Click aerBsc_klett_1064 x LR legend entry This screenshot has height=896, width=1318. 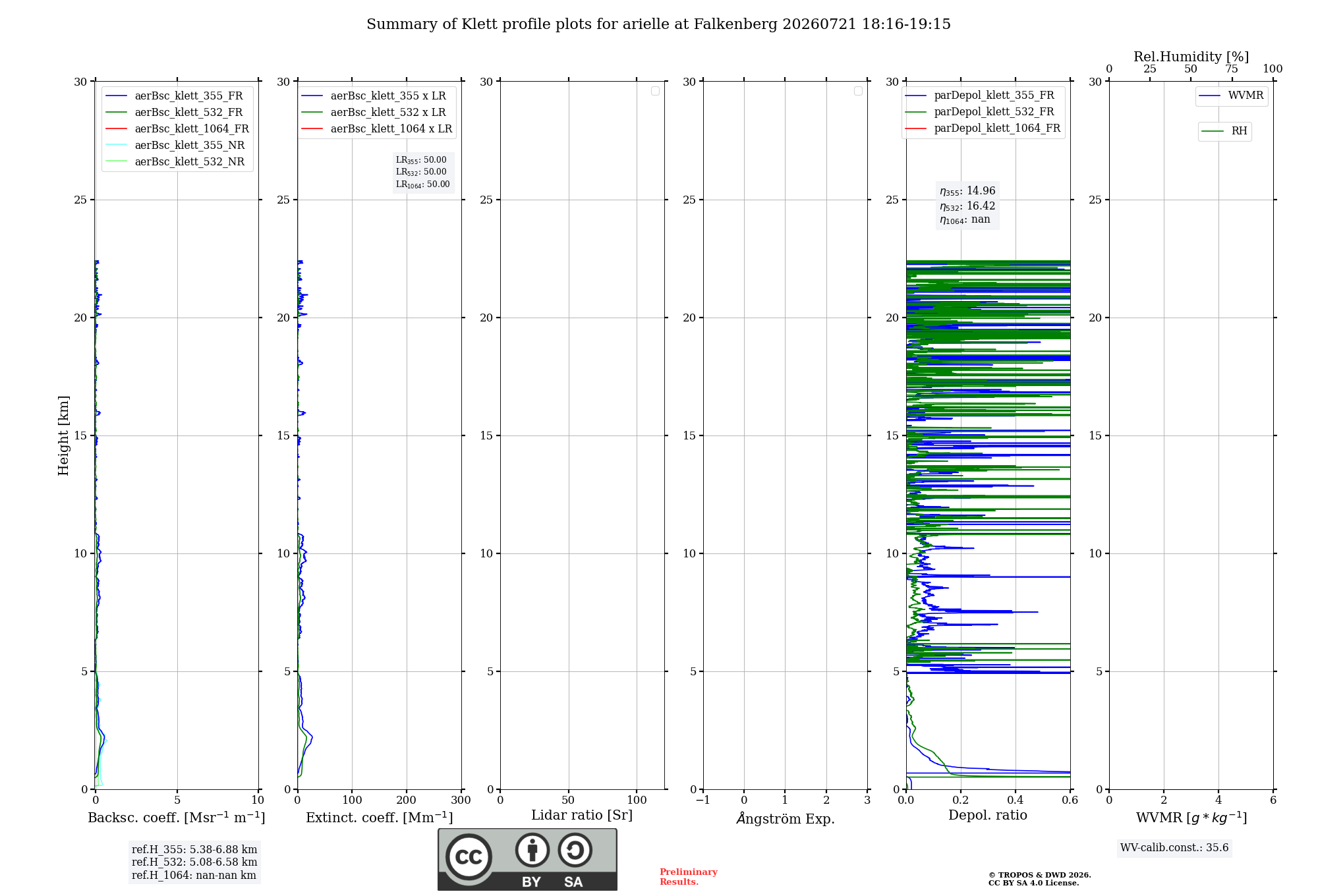(x=376, y=128)
